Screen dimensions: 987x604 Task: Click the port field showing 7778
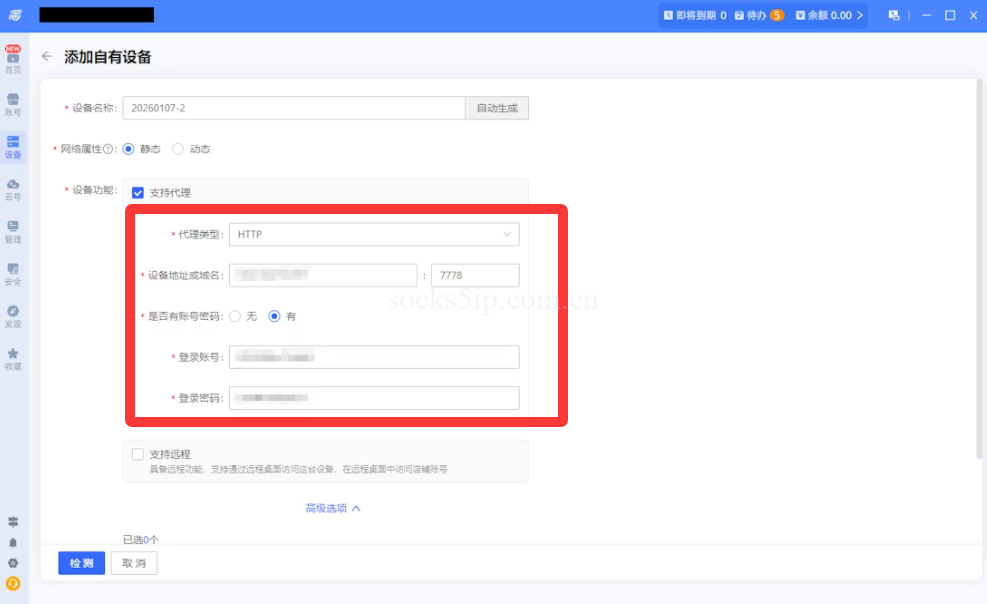[x=475, y=275]
